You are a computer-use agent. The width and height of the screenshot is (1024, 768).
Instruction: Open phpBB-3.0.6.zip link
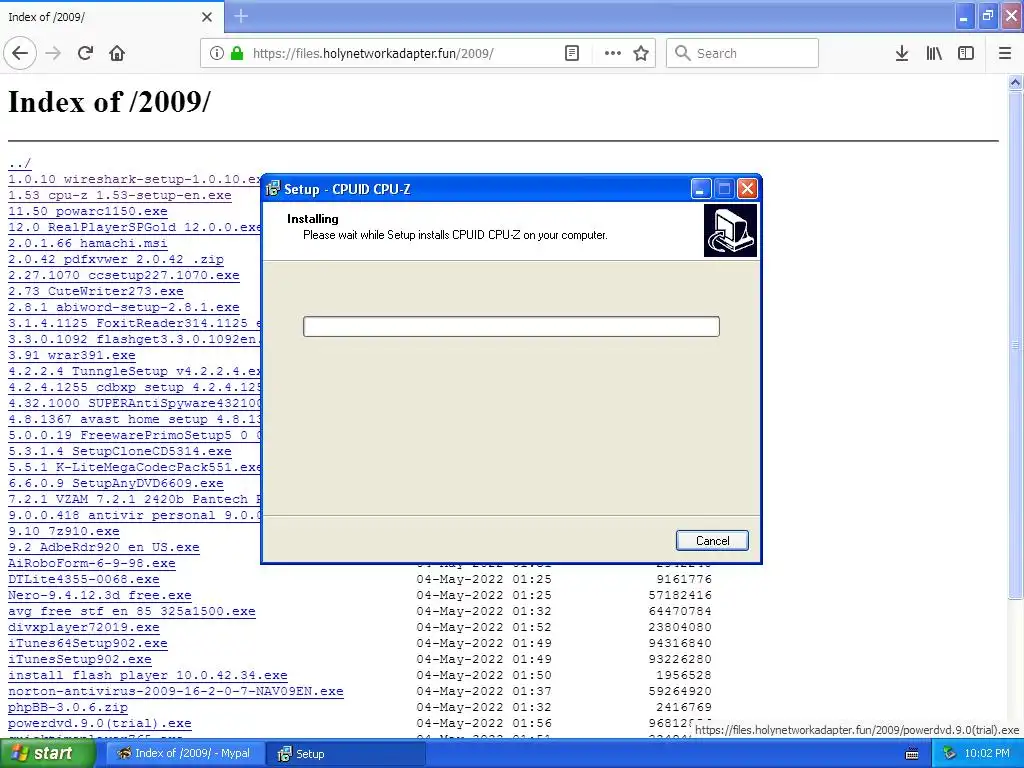(x=68, y=707)
